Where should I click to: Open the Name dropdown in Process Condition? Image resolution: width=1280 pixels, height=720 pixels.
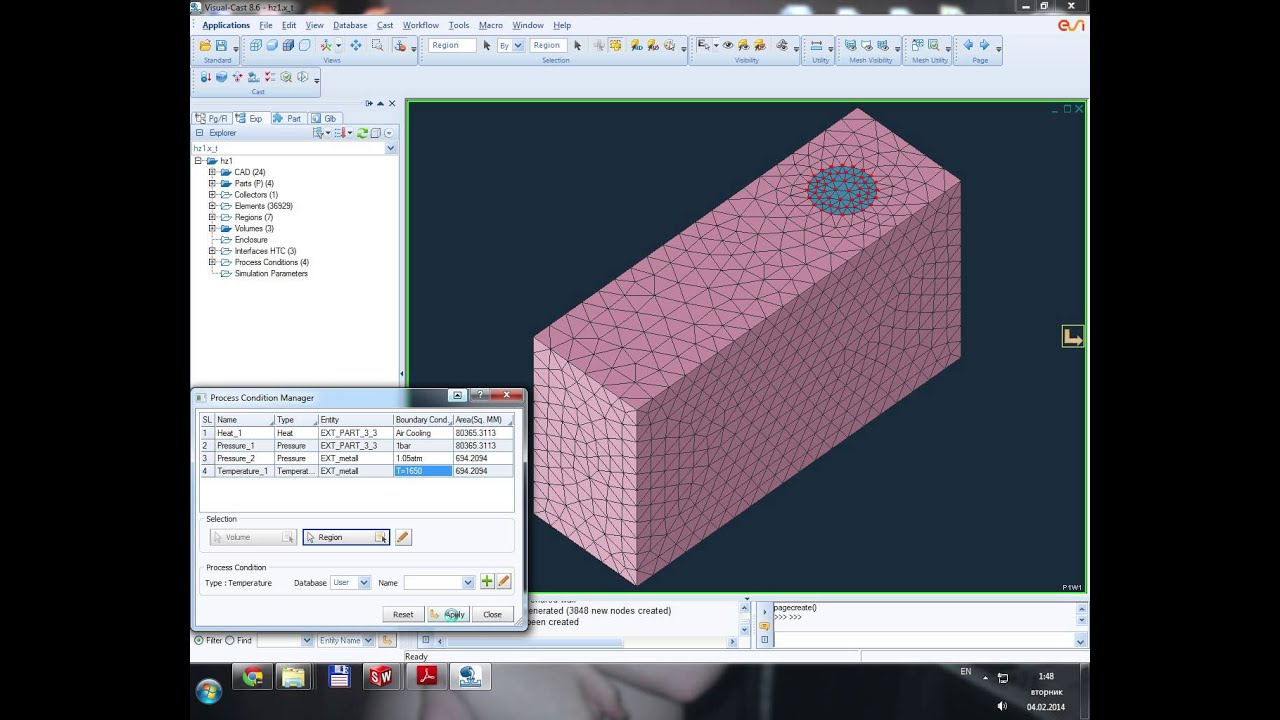click(x=467, y=582)
